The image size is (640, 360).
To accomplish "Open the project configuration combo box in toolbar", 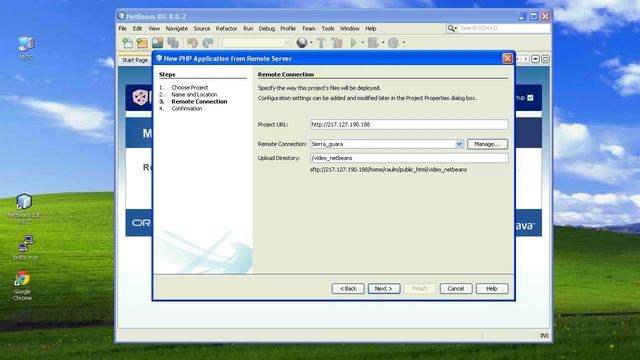I will tap(257, 42).
